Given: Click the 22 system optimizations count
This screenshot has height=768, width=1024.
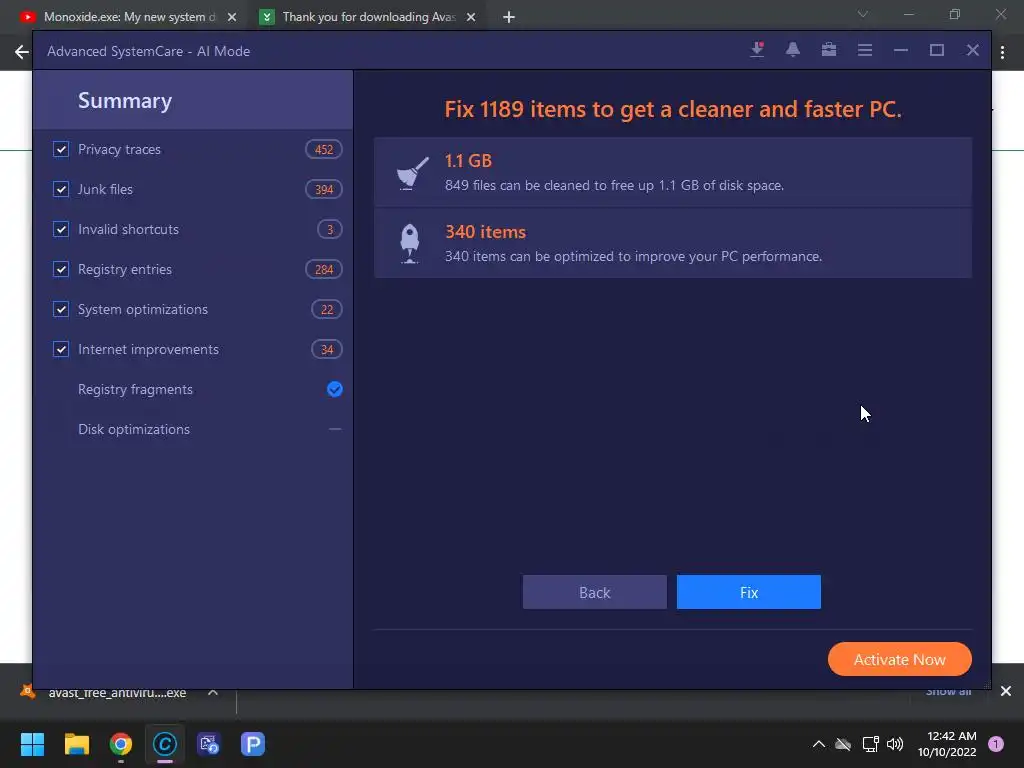Looking at the screenshot, I should [327, 310].
